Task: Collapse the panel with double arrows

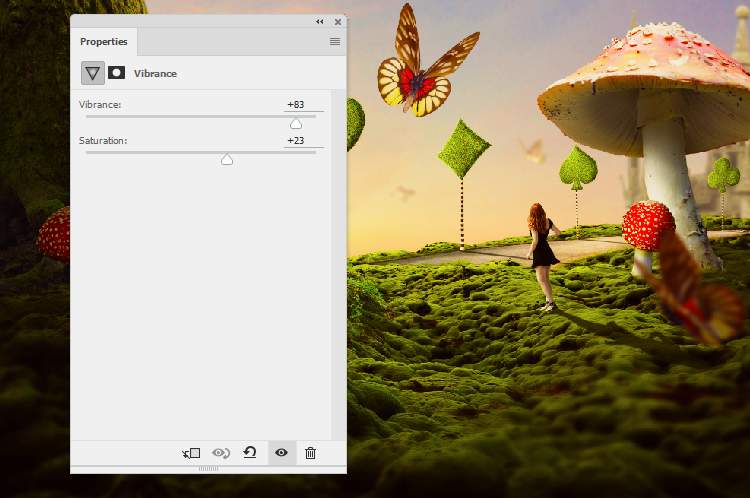Action: pos(320,22)
